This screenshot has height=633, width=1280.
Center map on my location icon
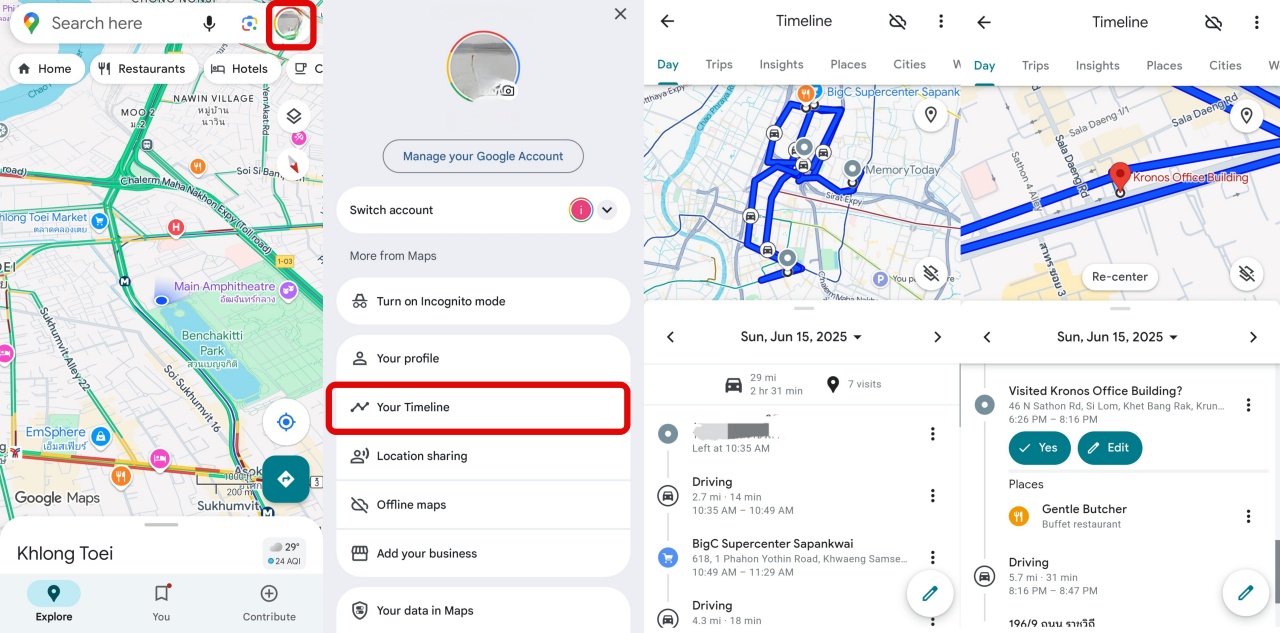[x=286, y=422]
